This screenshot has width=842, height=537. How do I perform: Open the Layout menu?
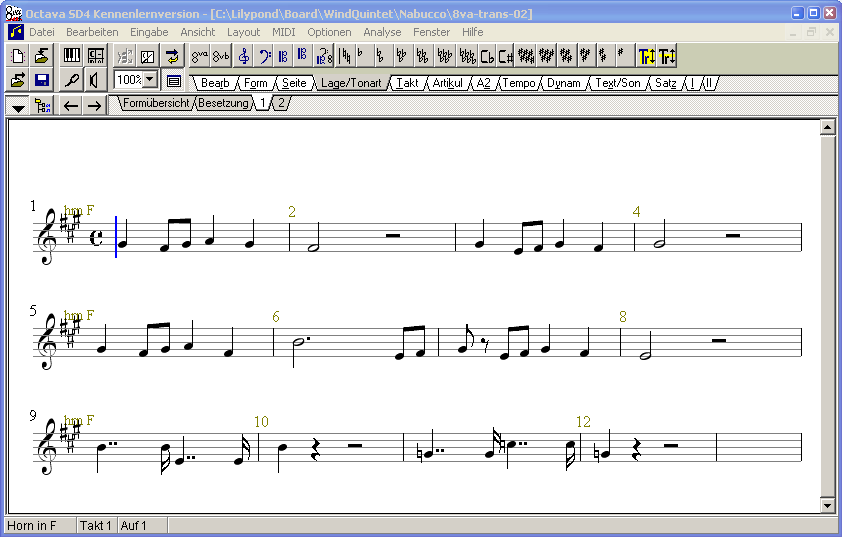coord(243,32)
